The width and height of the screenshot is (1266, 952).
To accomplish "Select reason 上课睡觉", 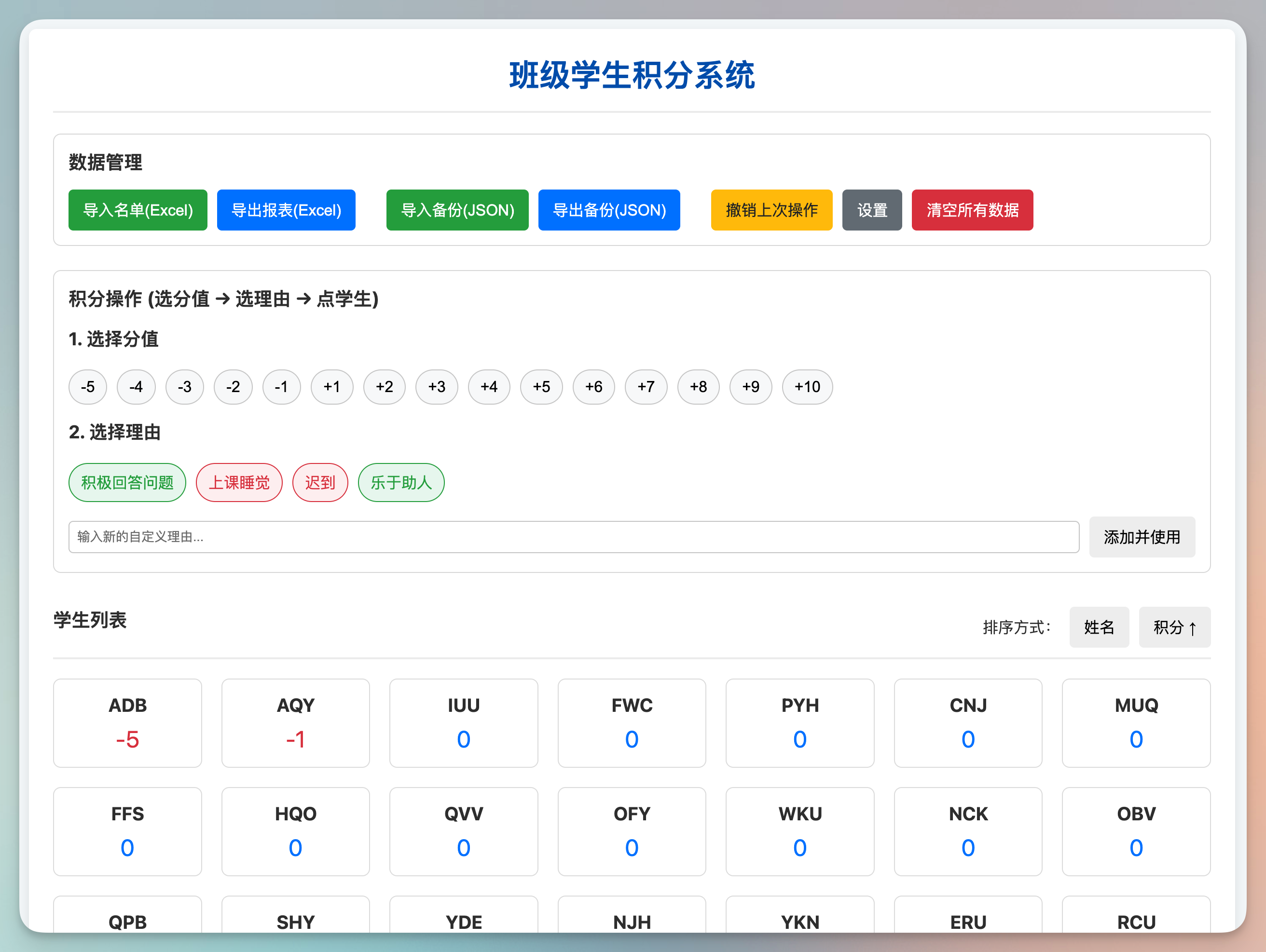I will point(239,482).
